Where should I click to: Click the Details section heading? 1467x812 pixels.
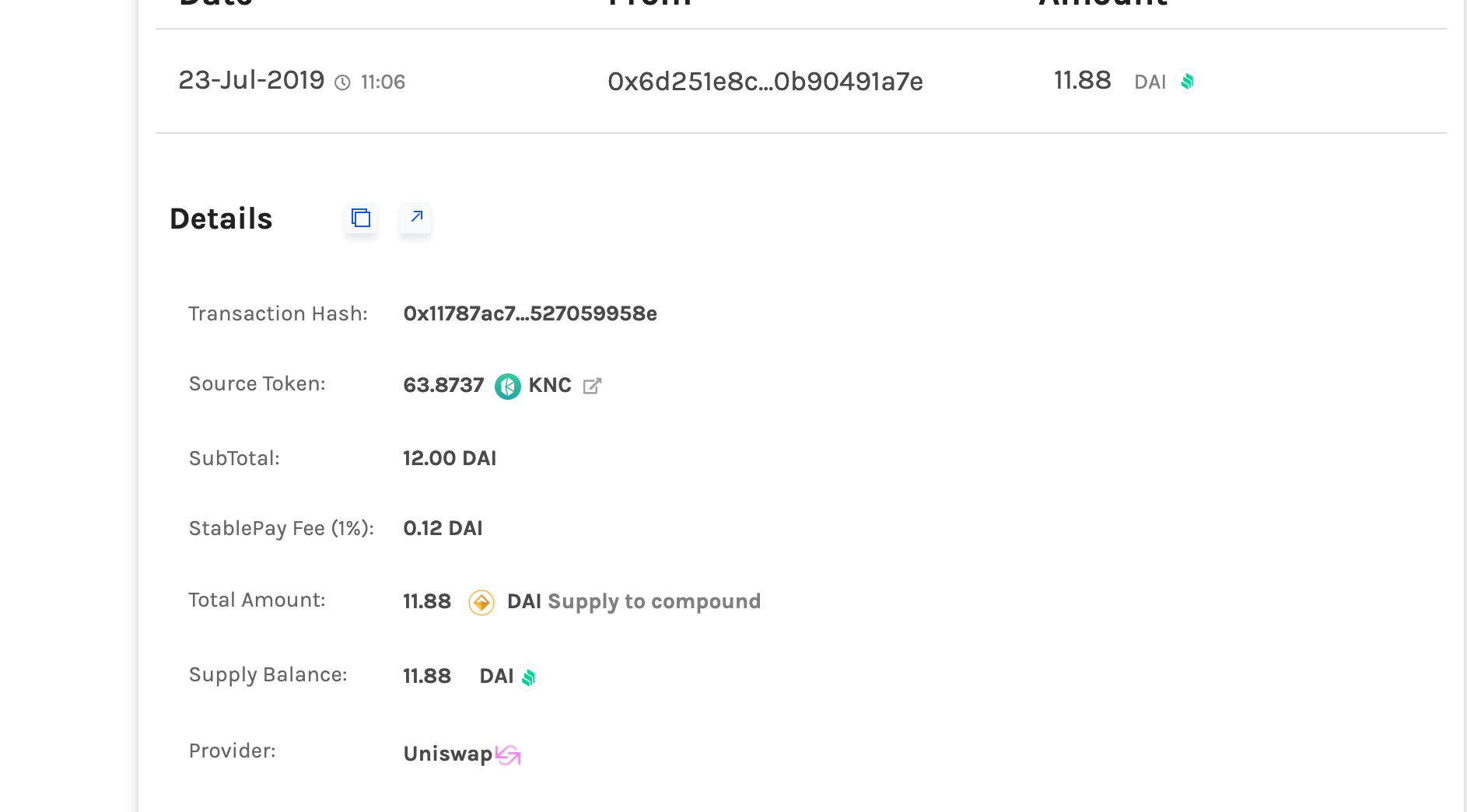tap(221, 219)
